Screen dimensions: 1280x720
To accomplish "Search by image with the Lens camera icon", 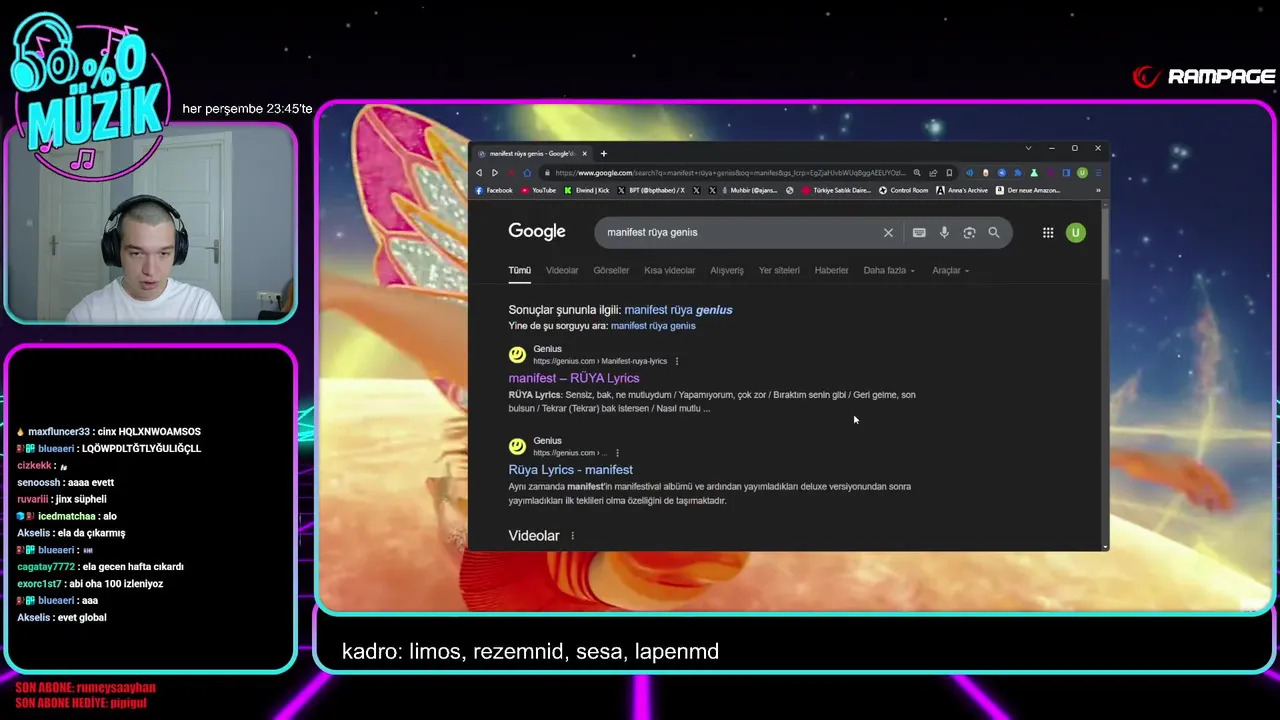I will [969, 232].
